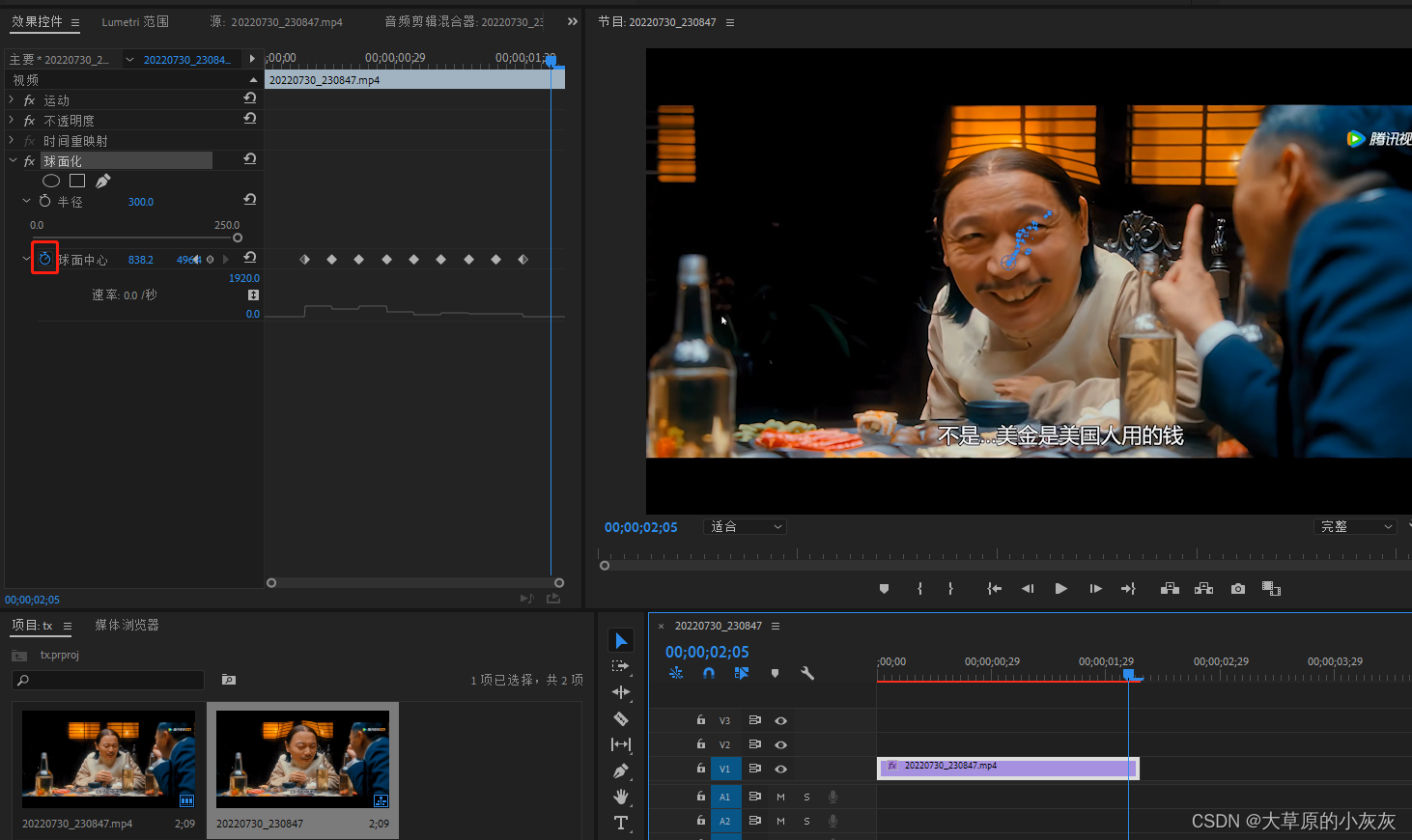Go to Out point
This screenshot has height=840, width=1412.
(1128, 589)
